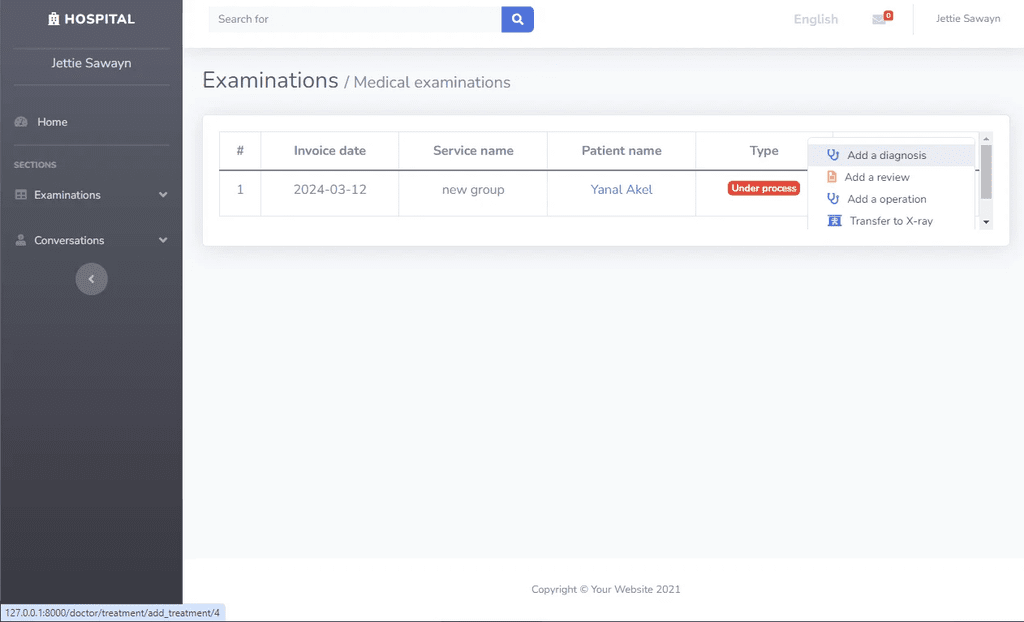Open the envelope messages icon

879,20
